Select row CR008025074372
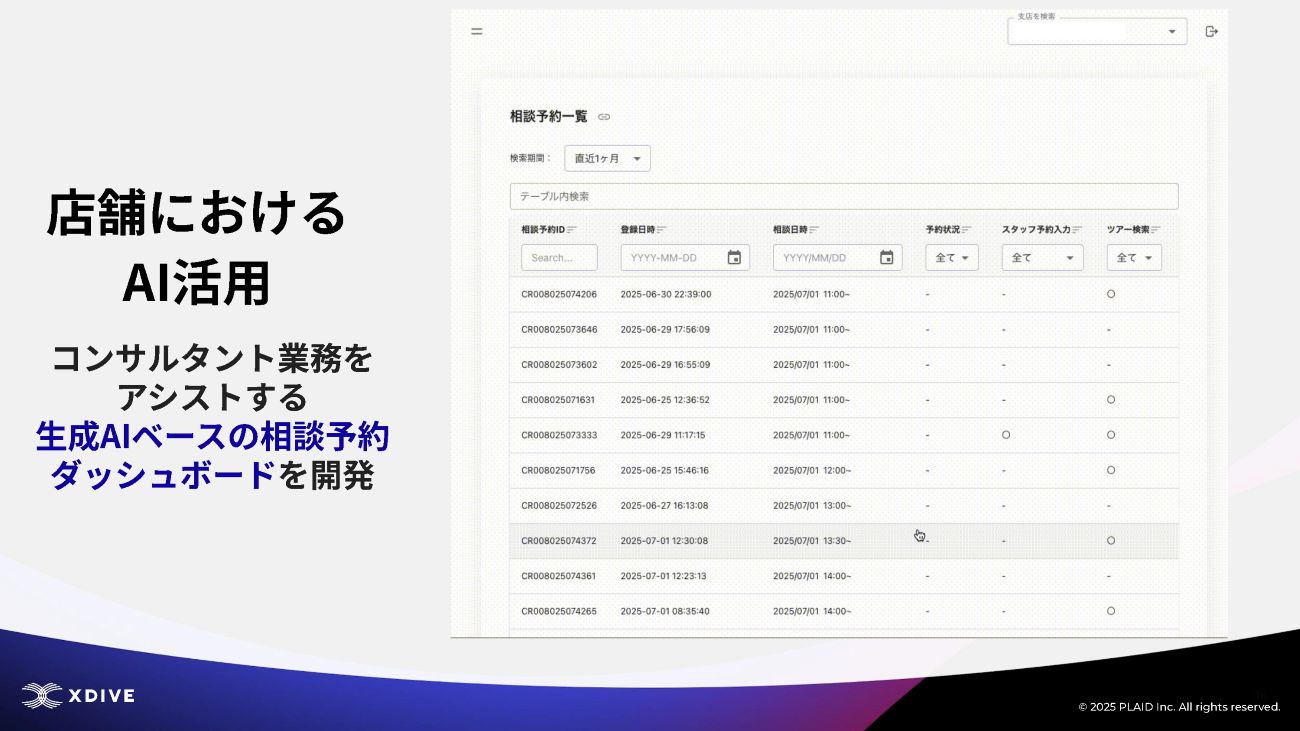 click(844, 540)
